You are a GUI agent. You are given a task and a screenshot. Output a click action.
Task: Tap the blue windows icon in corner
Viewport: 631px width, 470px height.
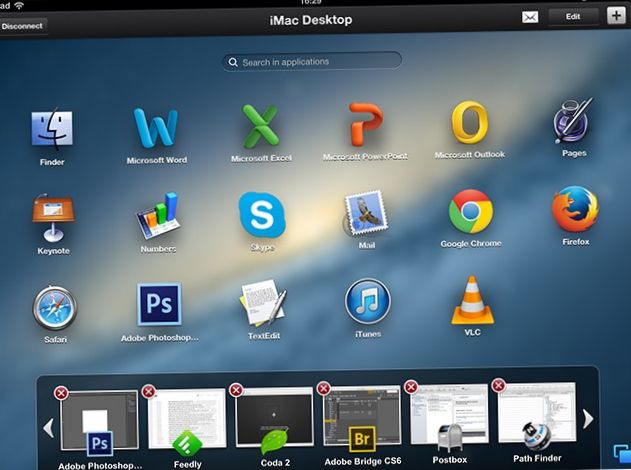(x=622, y=454)
